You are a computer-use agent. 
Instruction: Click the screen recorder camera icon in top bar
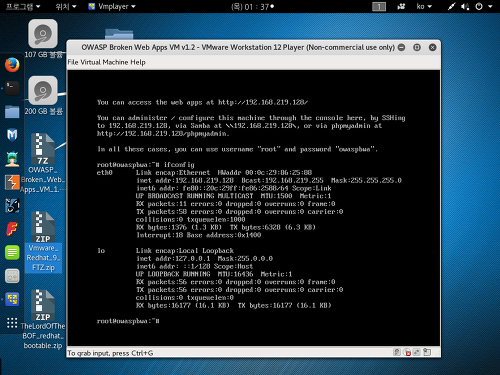401,6
